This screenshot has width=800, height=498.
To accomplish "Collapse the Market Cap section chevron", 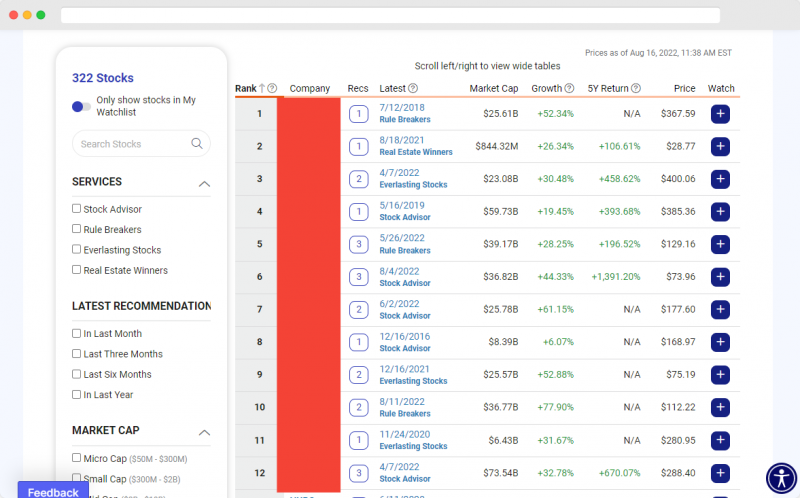I will (204, 433).
